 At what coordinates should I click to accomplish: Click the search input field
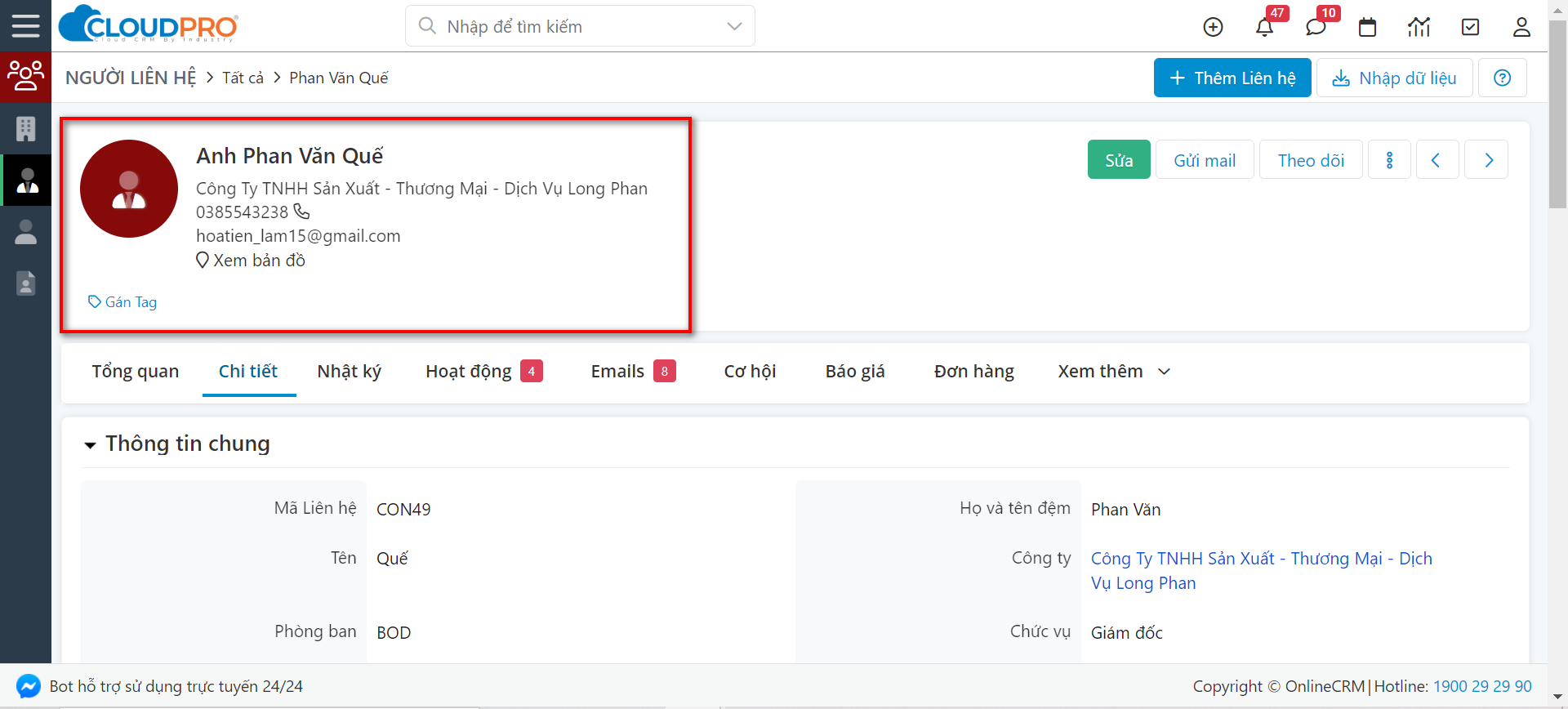(x=580, y=26)
